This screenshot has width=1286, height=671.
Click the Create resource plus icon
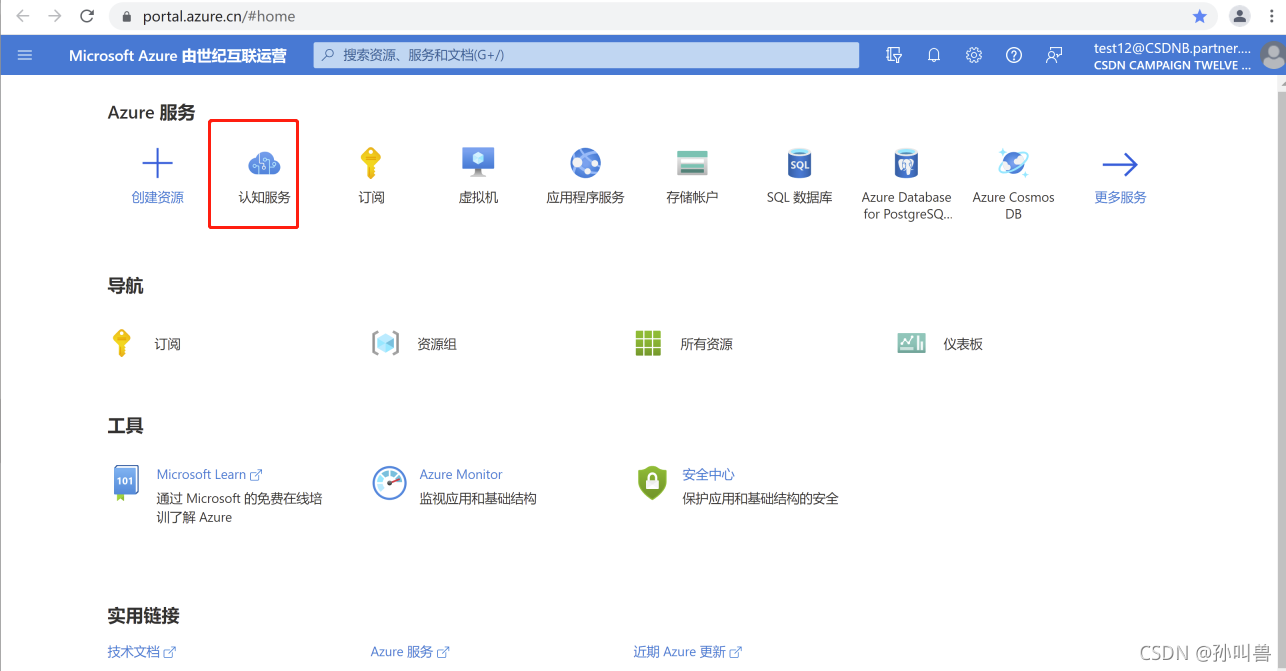(x=157, y=163)
